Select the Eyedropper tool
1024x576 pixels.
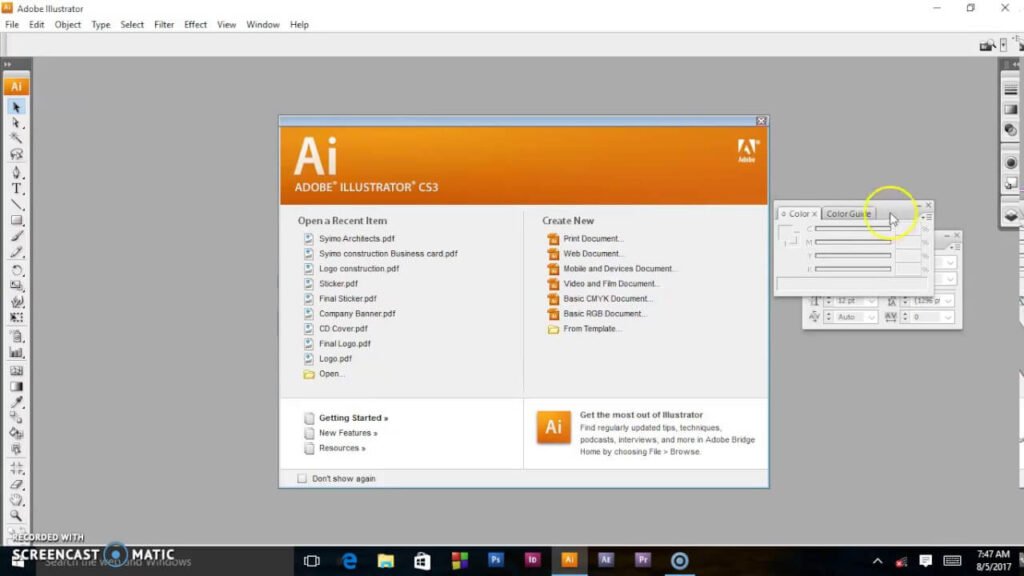[16, 402]
